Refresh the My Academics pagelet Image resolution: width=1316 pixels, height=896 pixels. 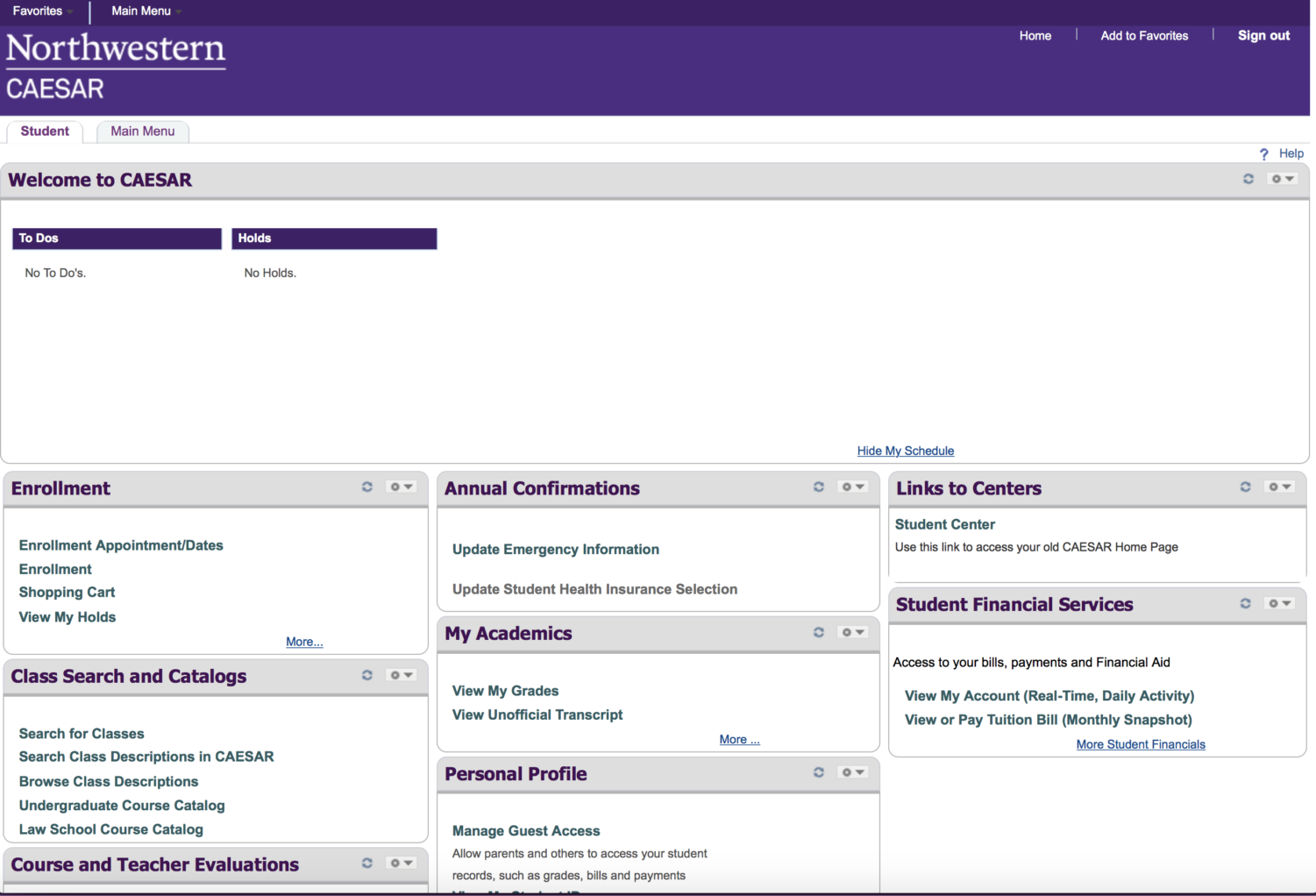click(x=819, y=632)
